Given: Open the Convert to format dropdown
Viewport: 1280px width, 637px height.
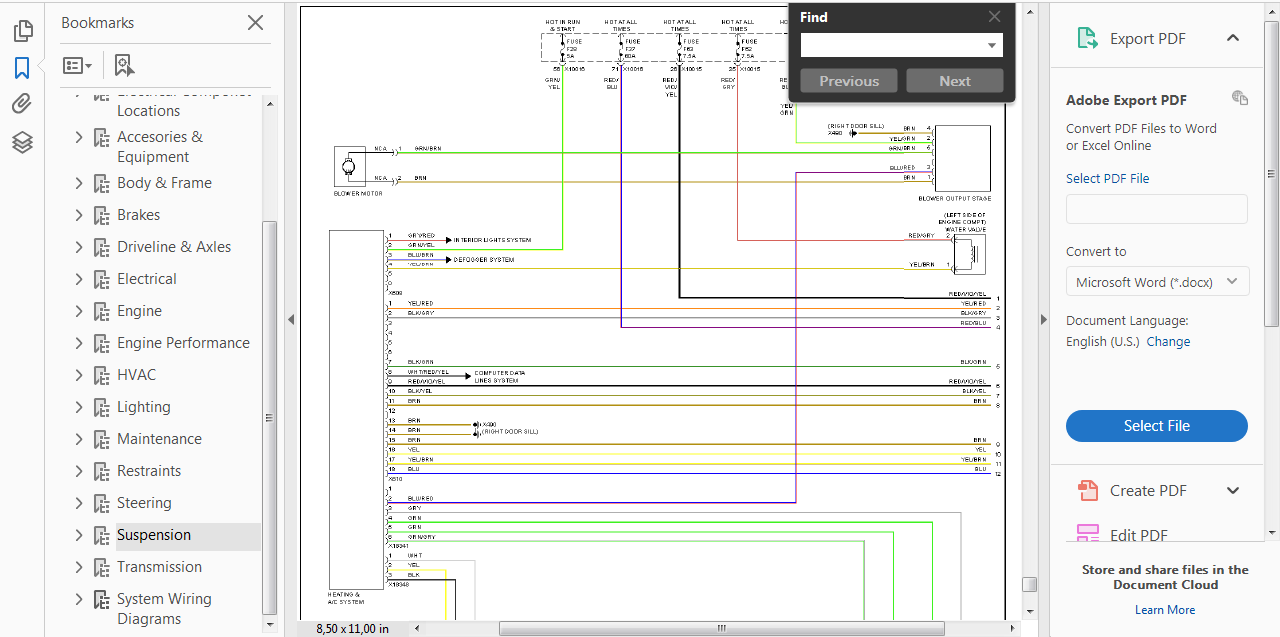Looking at the screenshot, I should tap(1157, 282).
